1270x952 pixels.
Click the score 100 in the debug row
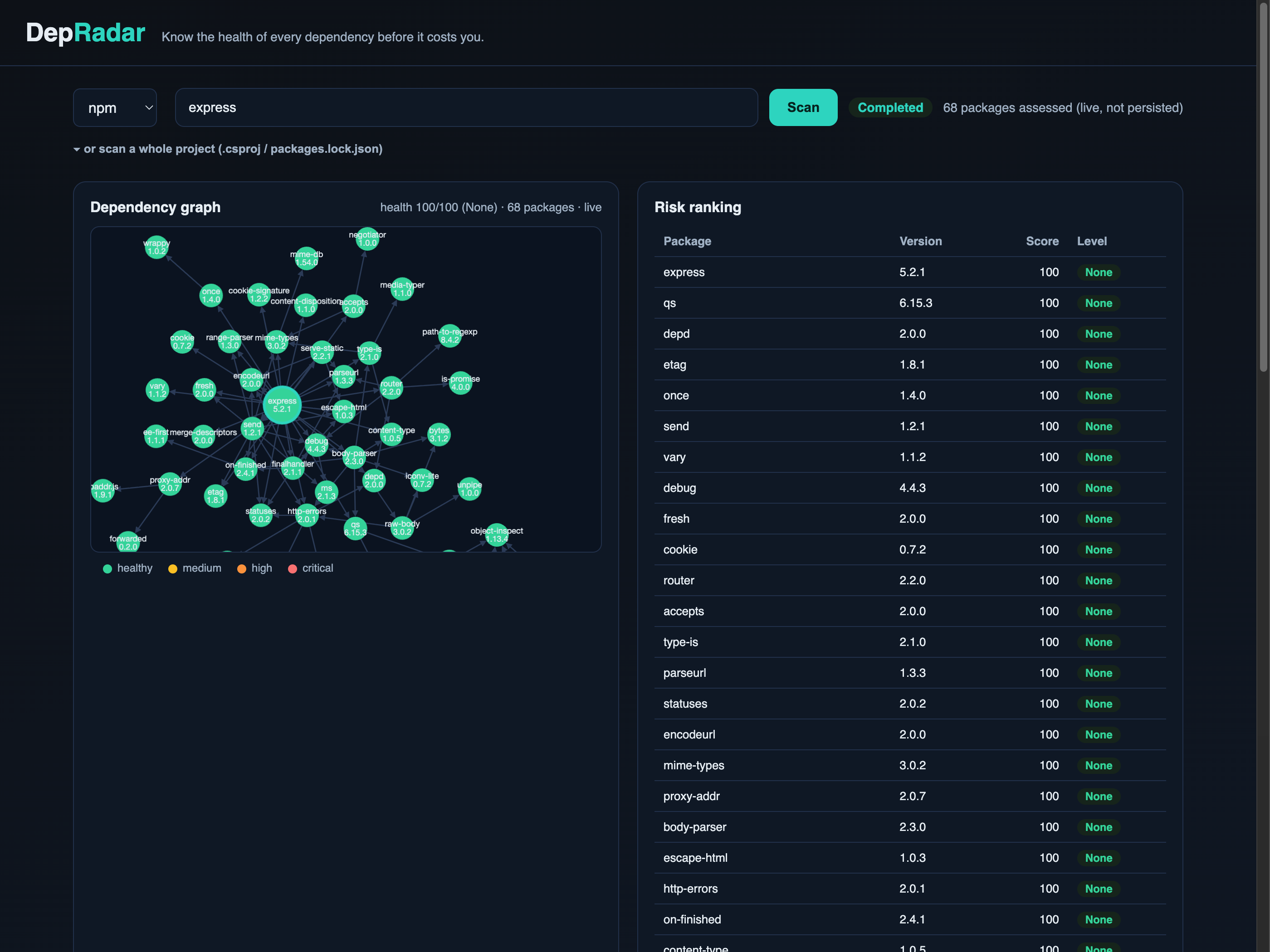[x=1049, y=488]
